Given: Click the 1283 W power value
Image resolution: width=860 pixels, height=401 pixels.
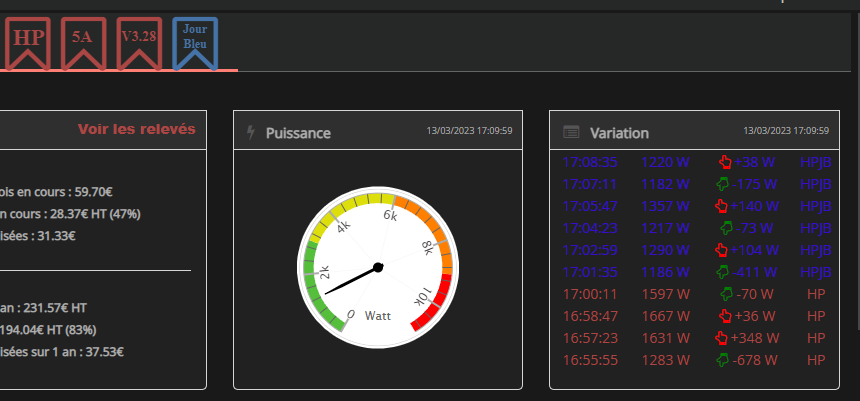Looking at the screenshot, I should coord(665,360).
